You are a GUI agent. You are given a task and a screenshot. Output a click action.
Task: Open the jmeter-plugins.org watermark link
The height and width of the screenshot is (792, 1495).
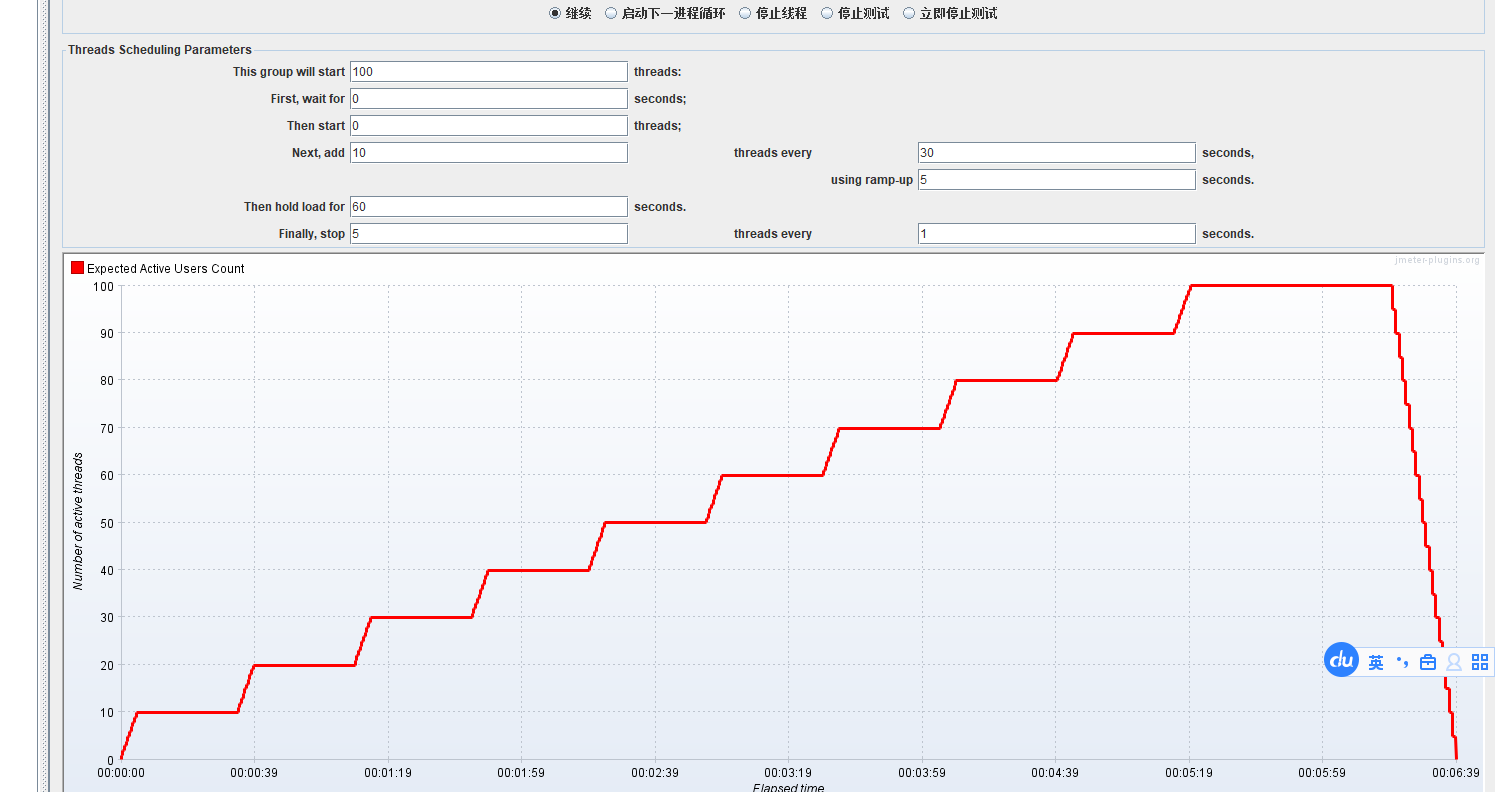click(x=1437, y=260)
